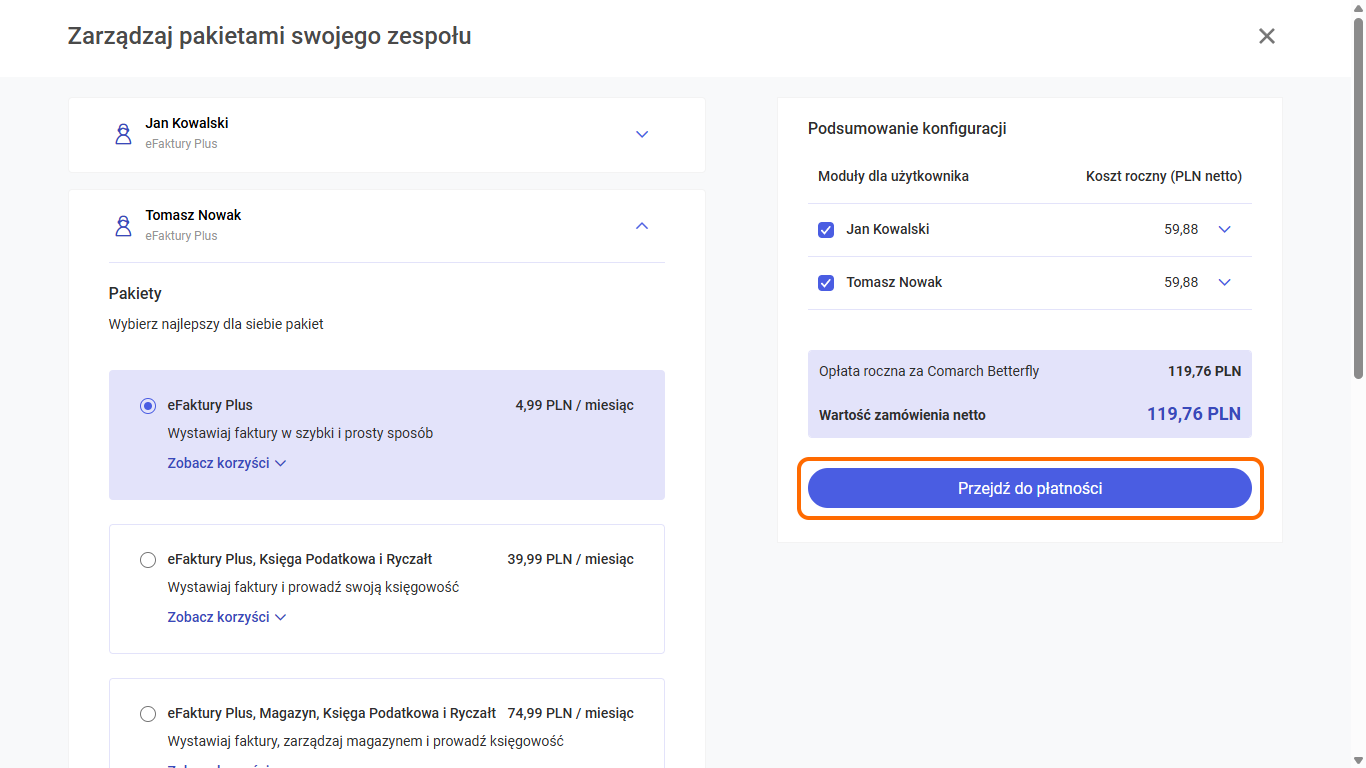Viewport: 1366px width, 768px height.
Task: Collapse Tomasz Nowak's package section
Action: (642, 226)
